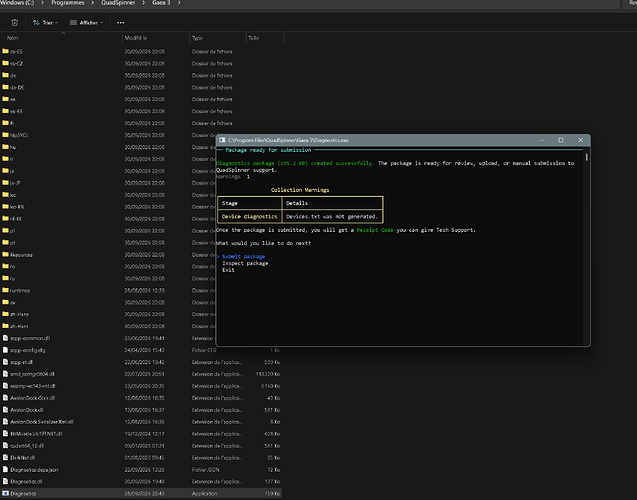Click the Diagnostics application icon
The height and width of the screenshot is (500, 637).
(5, 494)
